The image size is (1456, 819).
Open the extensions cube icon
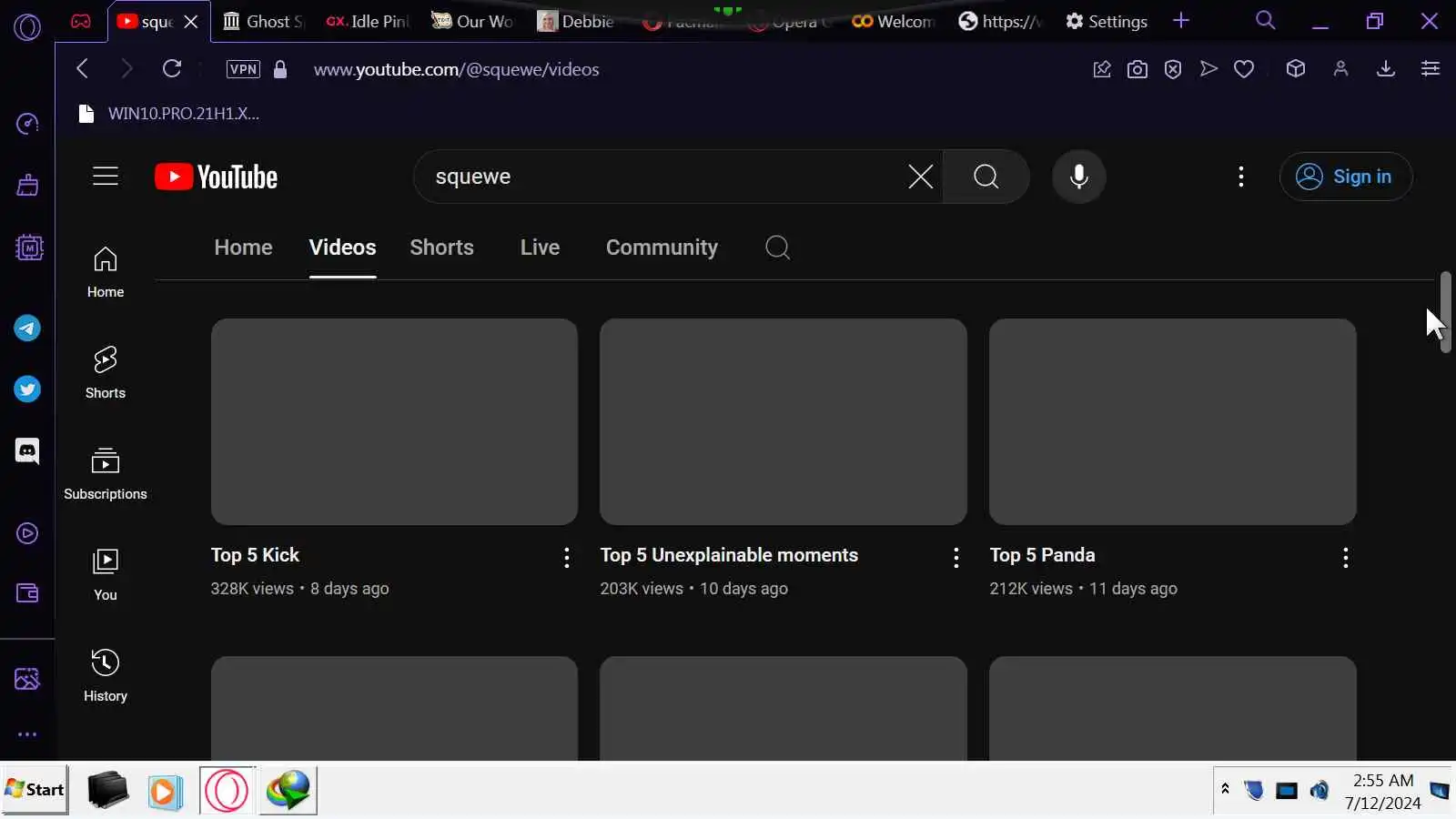[x=1296, y=68]
